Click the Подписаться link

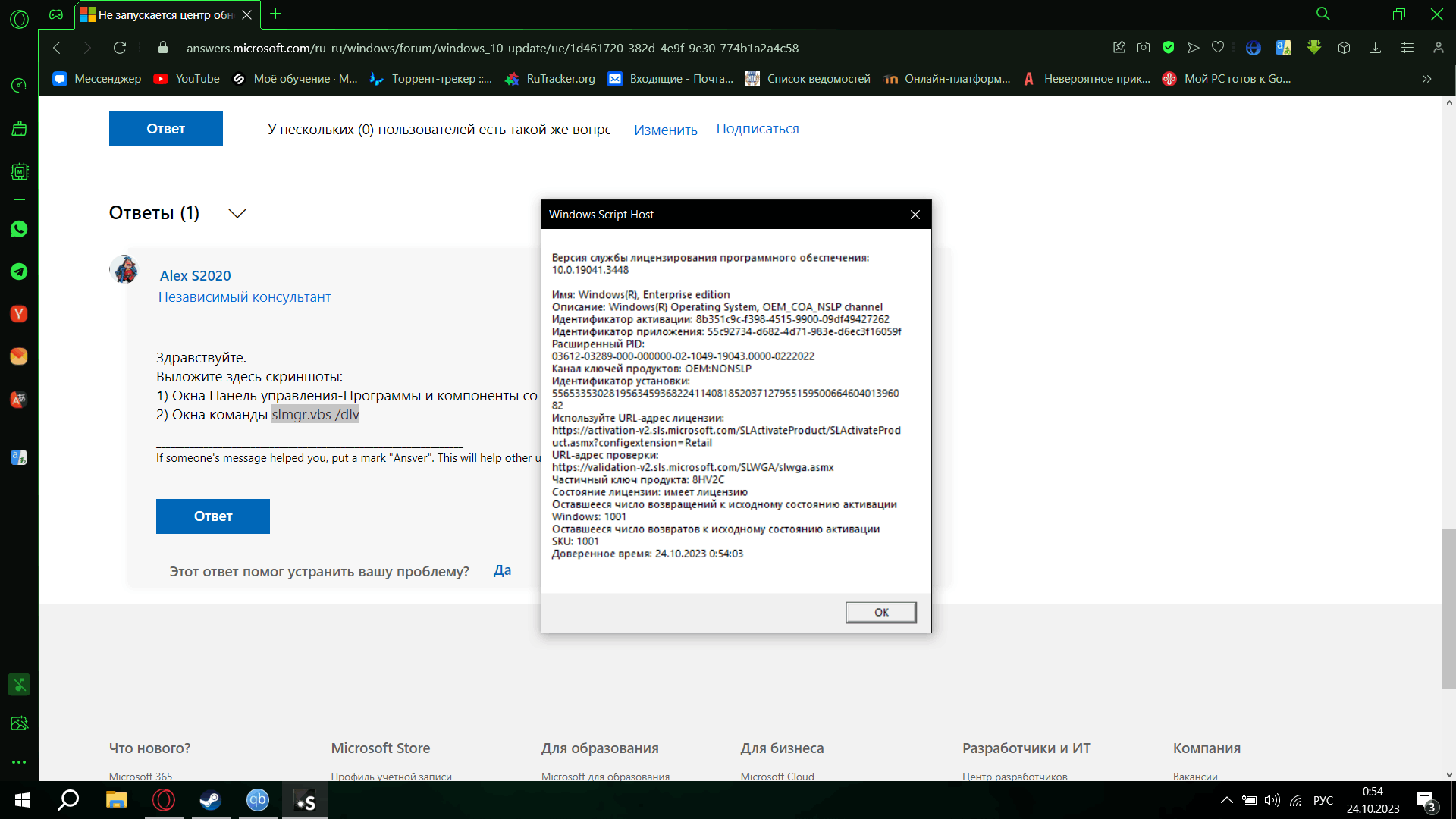pos(758,129)
